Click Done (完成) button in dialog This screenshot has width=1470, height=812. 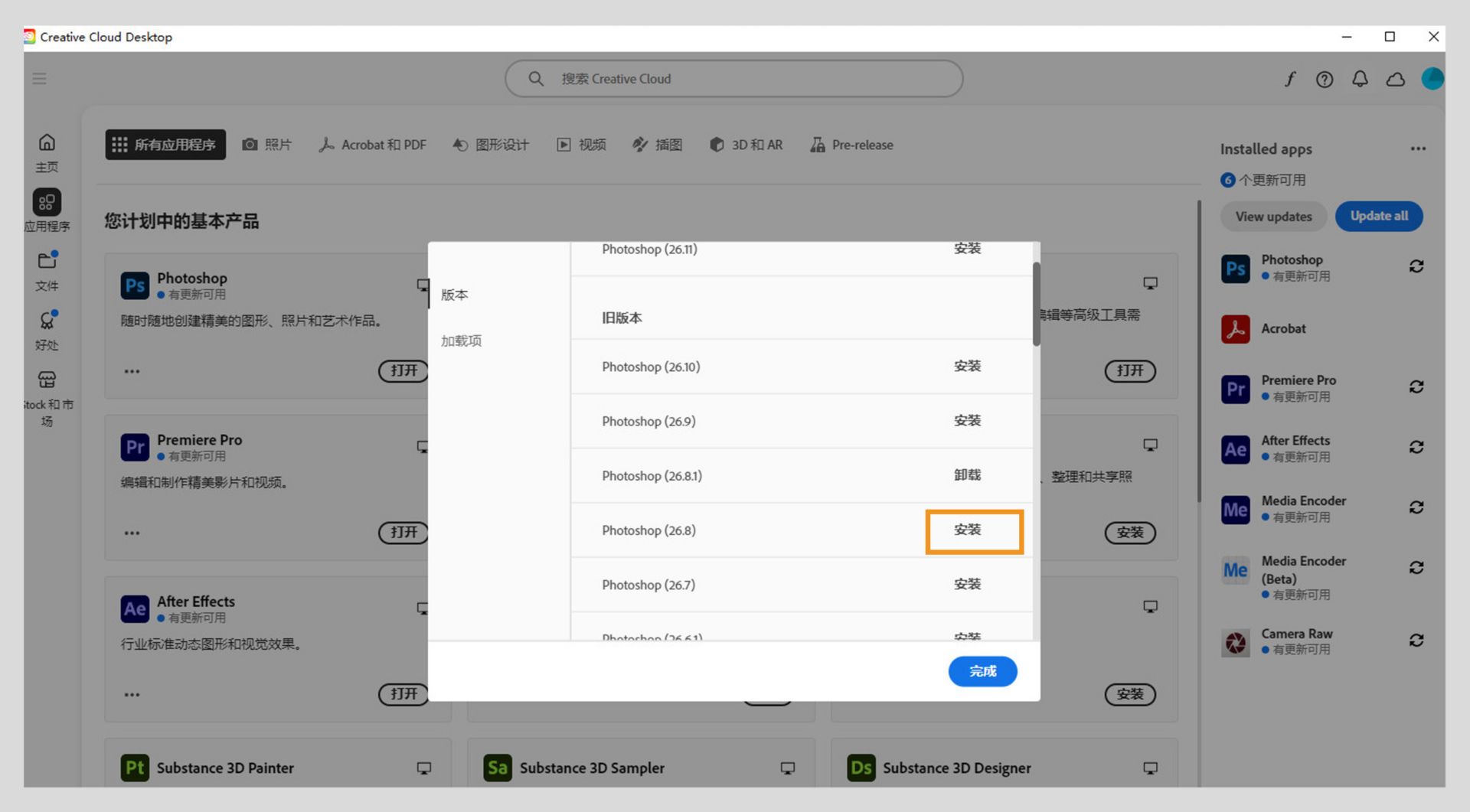point(983,671)
